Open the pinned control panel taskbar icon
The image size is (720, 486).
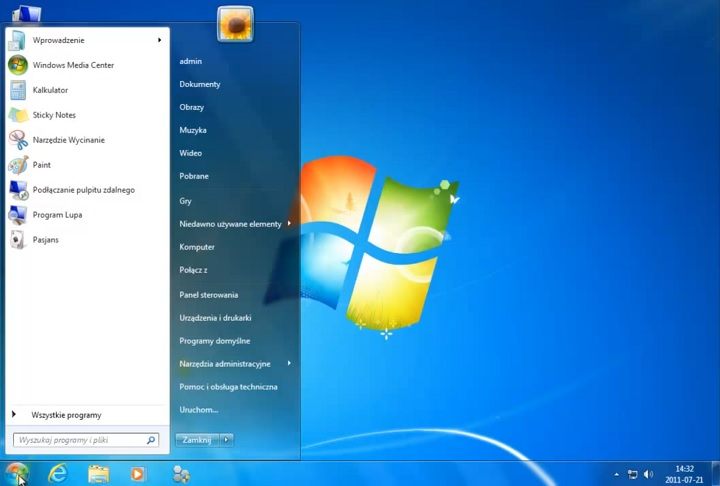[181, 474]
